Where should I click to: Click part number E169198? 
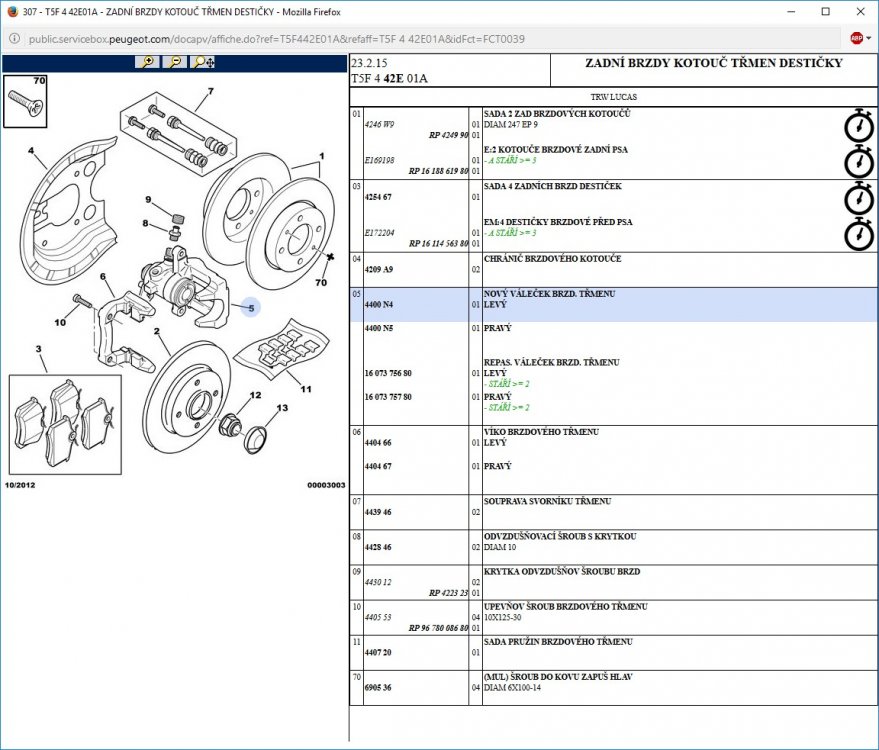(x=379, y=160)
